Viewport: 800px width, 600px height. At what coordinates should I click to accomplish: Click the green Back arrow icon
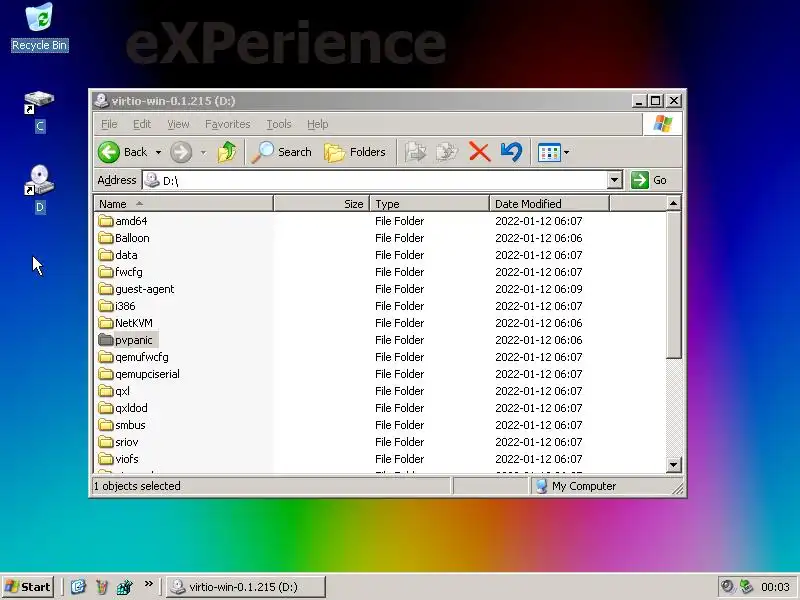[109, 152]
